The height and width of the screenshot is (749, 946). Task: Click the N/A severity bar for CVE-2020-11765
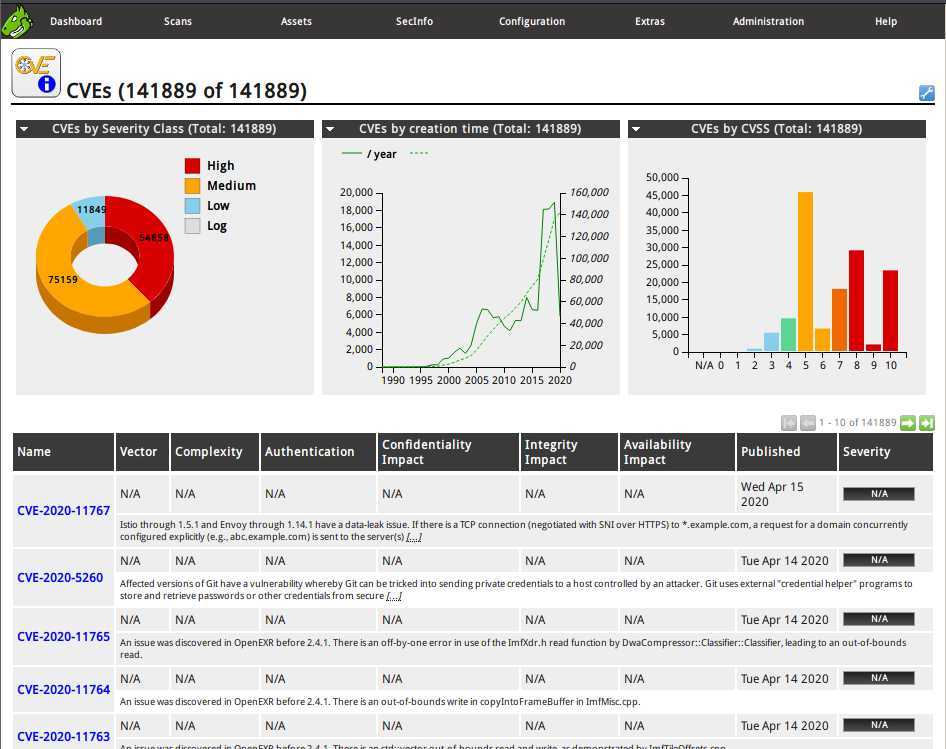pos(878,619)
